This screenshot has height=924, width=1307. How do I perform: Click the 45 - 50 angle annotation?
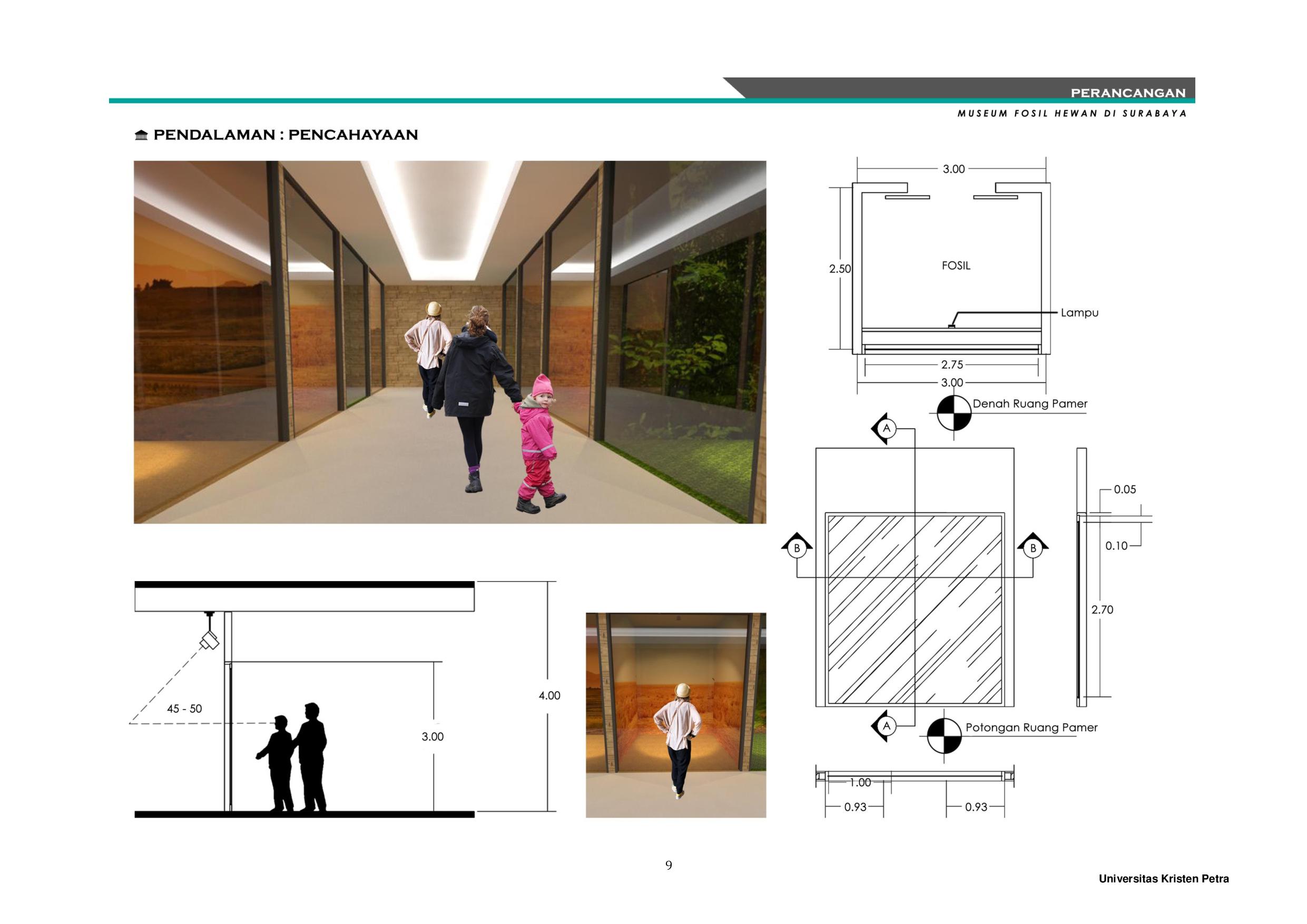(x=184, y=709)
